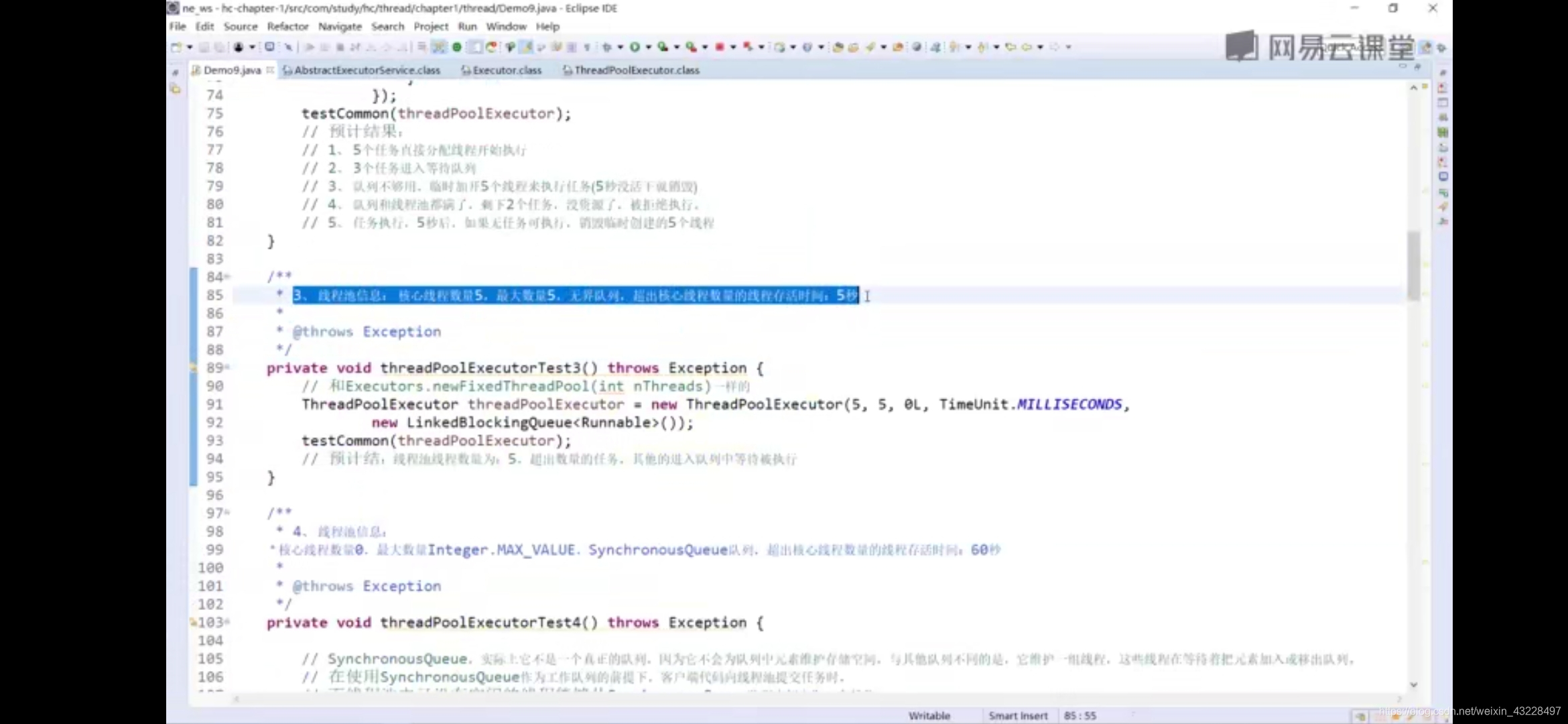Click the Coverage launch icon

point(663,47)
